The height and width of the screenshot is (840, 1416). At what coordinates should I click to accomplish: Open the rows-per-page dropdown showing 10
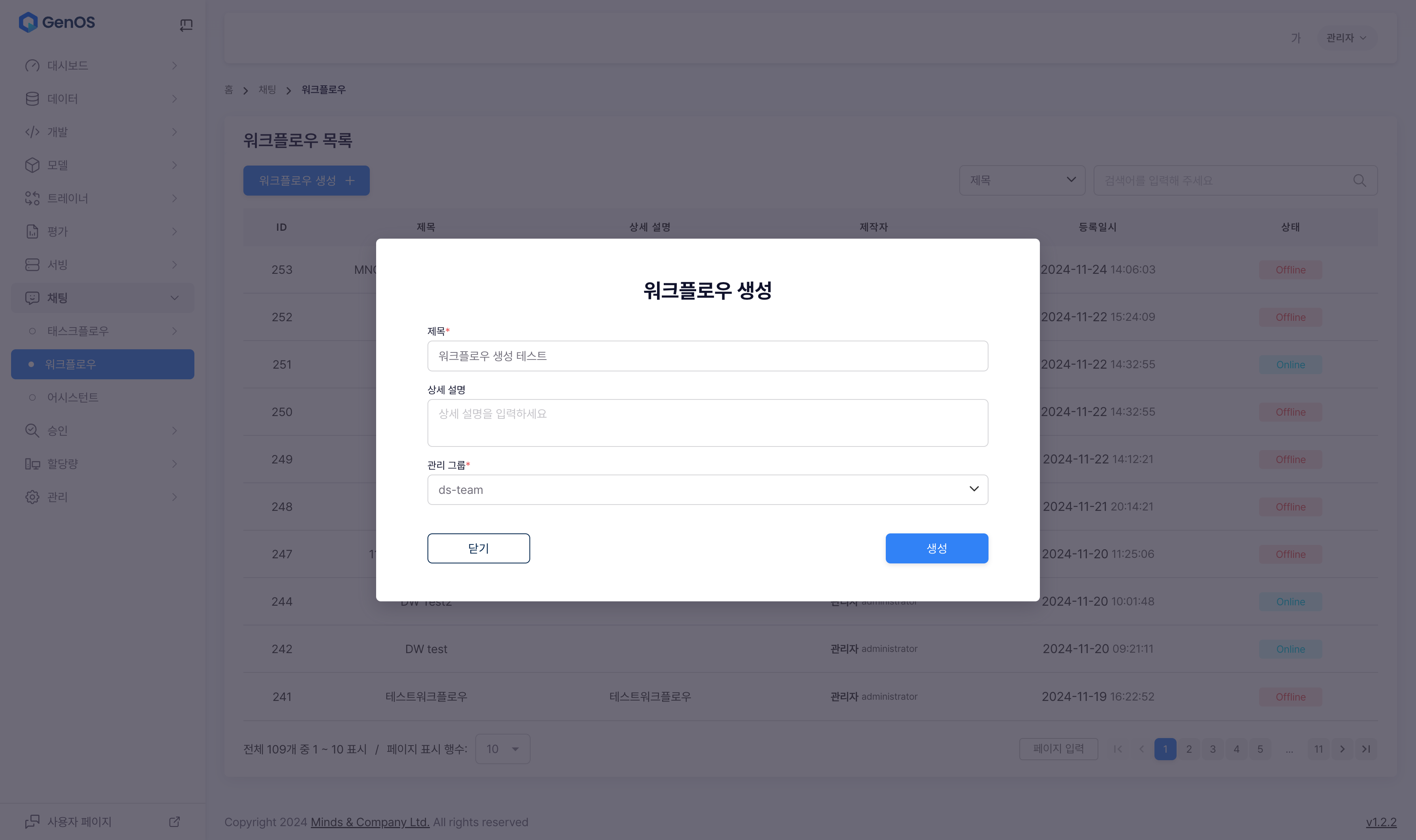503,749
